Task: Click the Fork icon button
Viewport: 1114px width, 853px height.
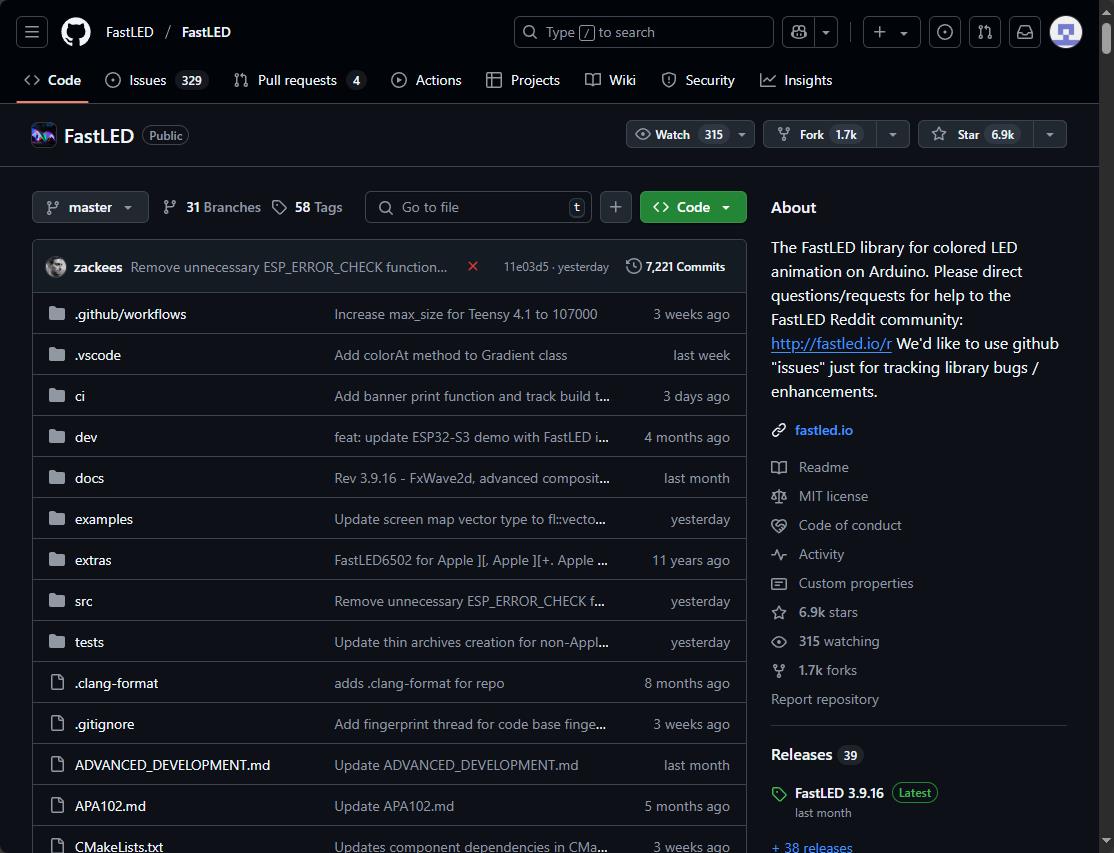Action: point(784,134)
